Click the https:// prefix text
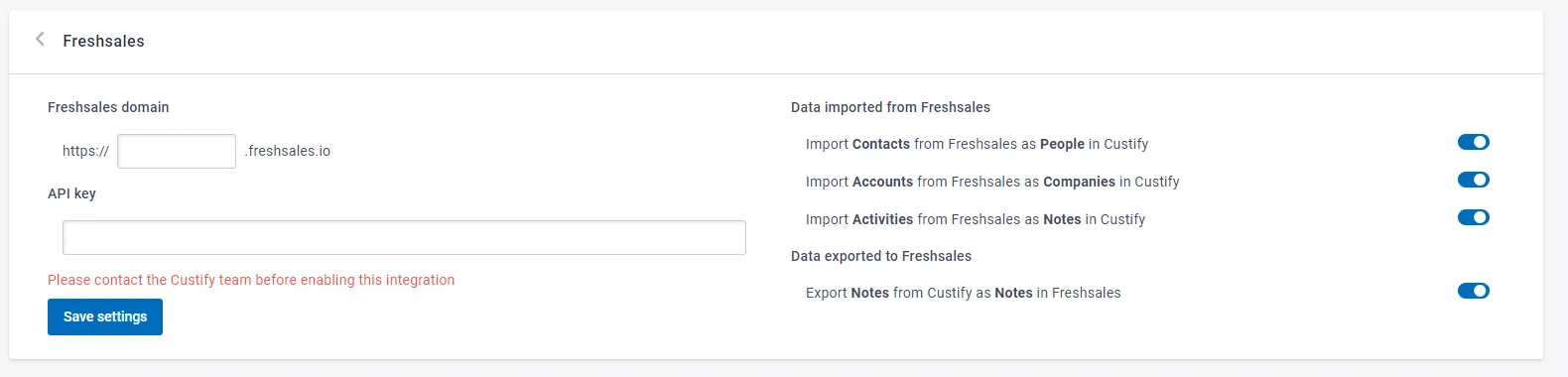The height and width of the screenshot is (377, 1568). tap(85, 151)
